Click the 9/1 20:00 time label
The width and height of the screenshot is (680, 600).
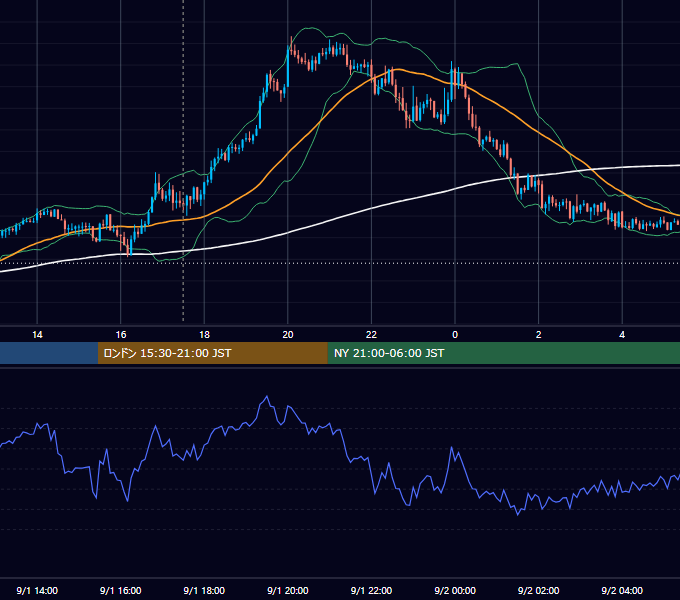(x=288, y=590)
